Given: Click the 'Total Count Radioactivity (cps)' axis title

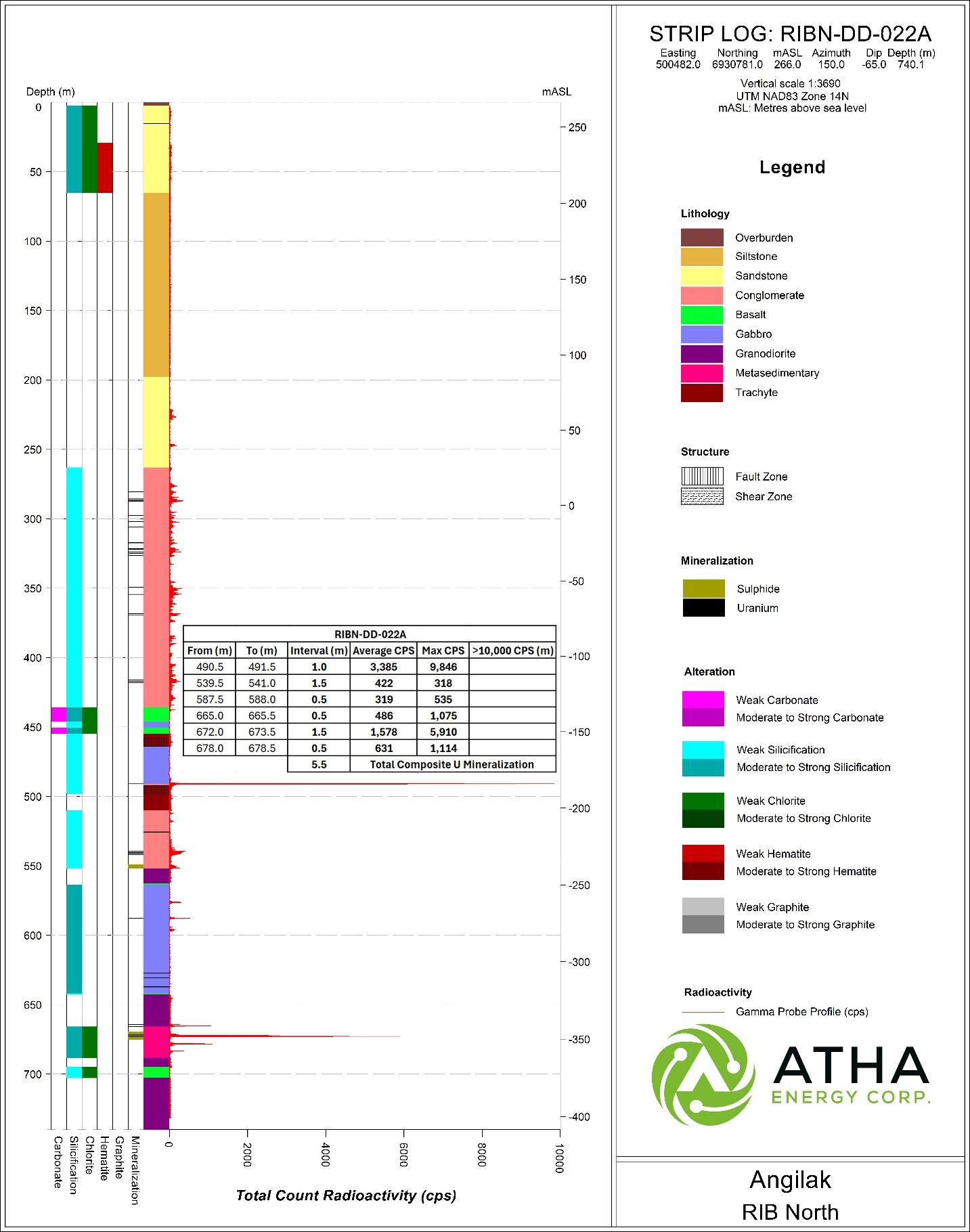Looking at the screenshot, I should 346,1195.
